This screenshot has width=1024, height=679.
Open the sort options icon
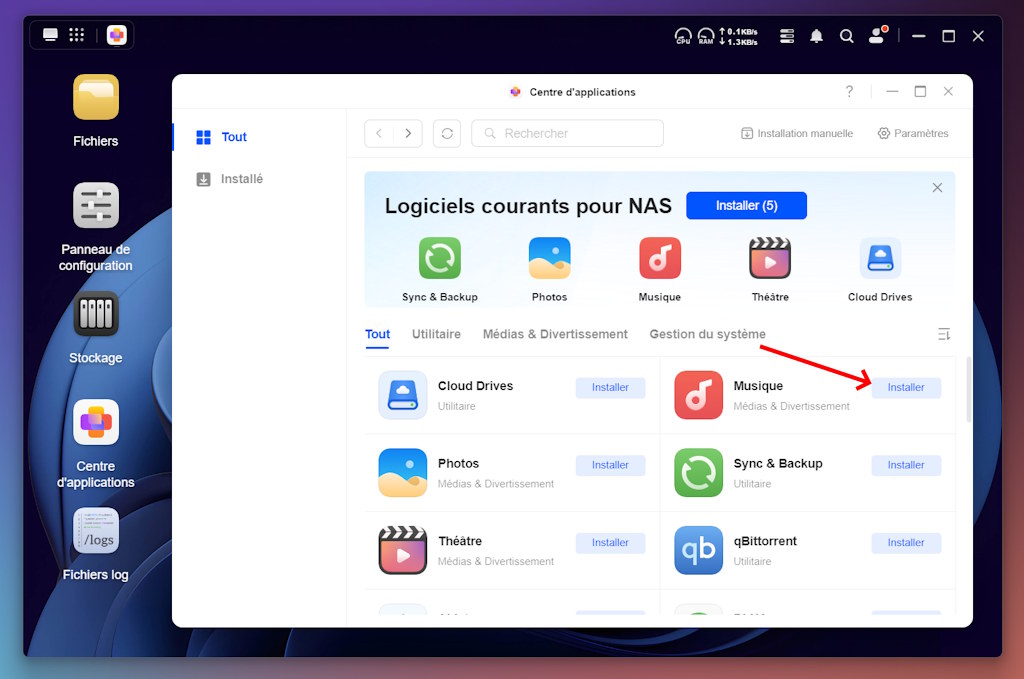(x=944, y=334)
